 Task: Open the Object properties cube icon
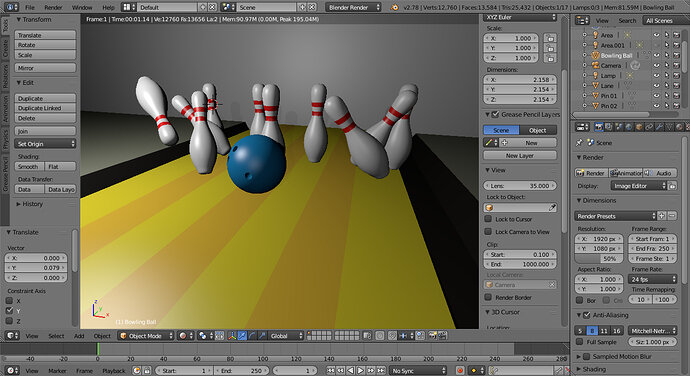[639, 127]
